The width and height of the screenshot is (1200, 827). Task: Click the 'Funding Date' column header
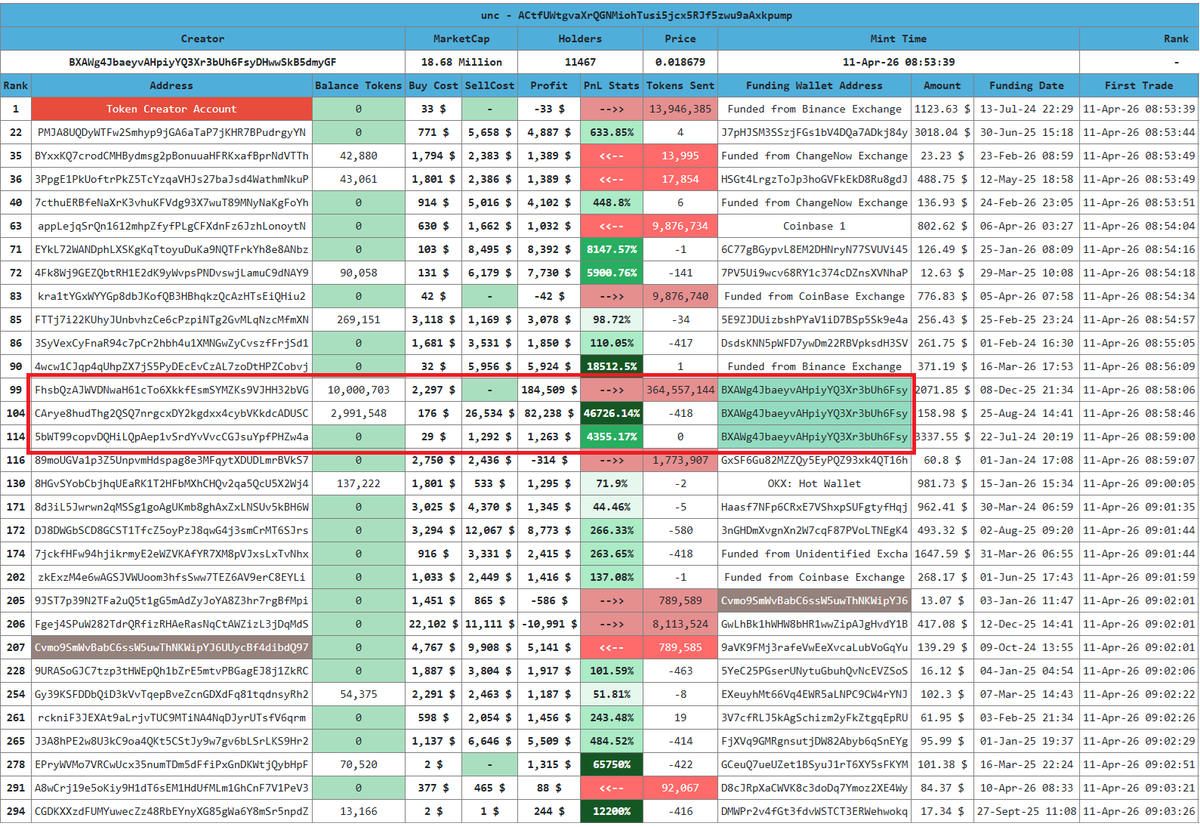click(x=1027, y=86)
